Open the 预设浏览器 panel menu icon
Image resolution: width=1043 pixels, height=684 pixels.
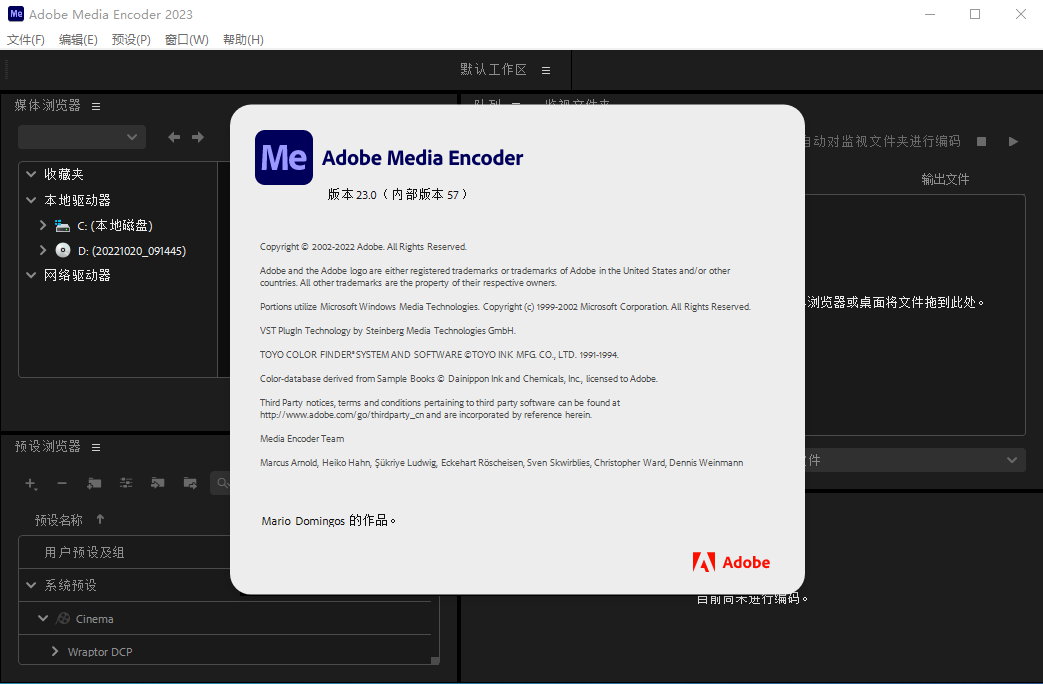pyautogui.click(x=96, y=448)
